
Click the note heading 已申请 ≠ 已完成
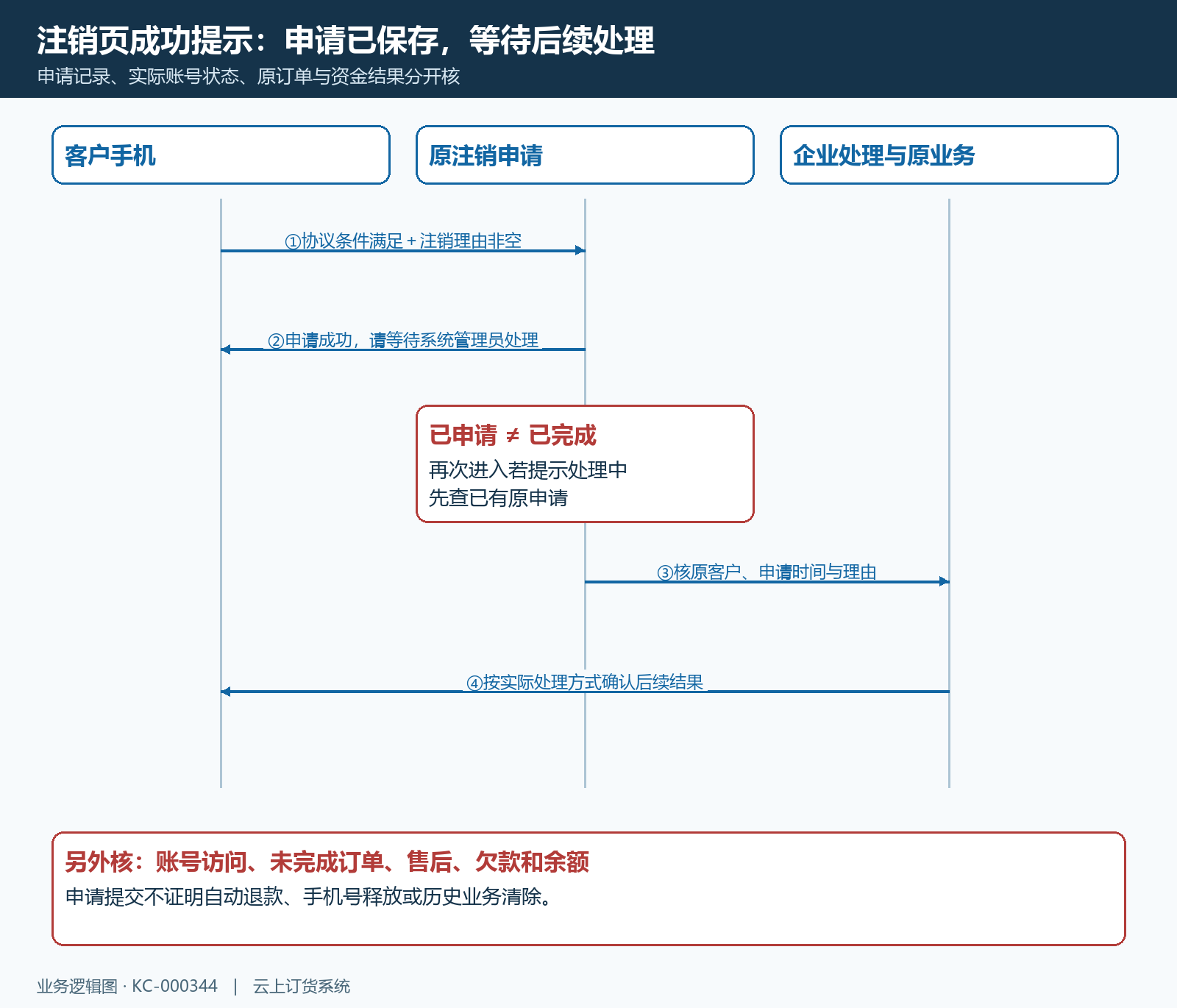pos(513,435)
